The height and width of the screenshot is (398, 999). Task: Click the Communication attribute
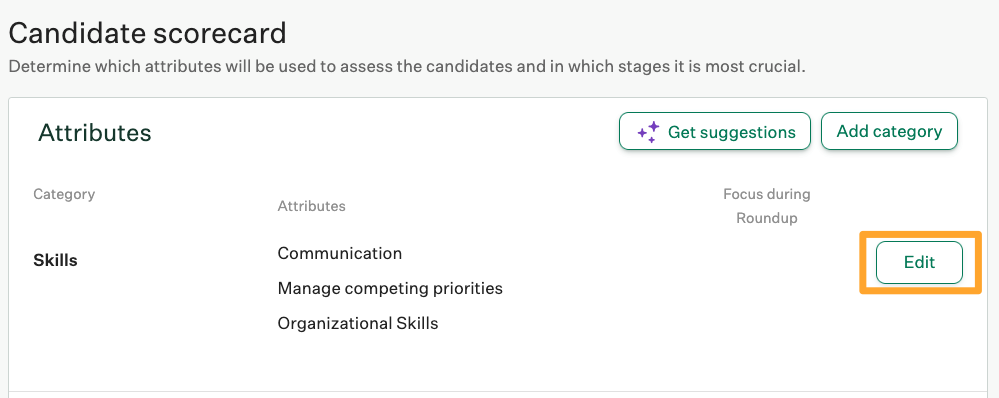coord(340,253)
